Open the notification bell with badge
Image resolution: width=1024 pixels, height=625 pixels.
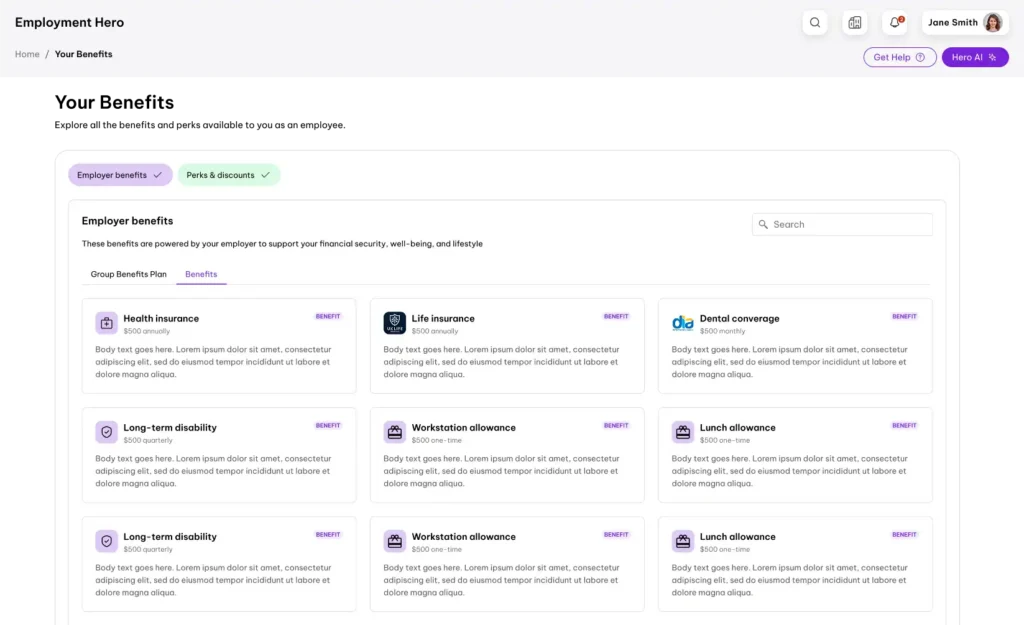[x=894, y=22]
